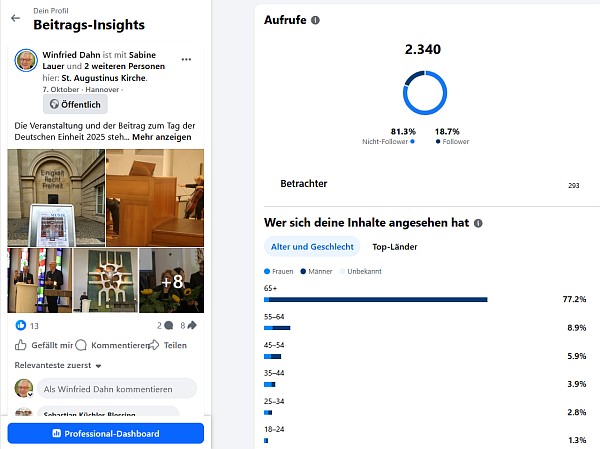The width and height of the screenshot is (600, 449).
Task: Open the organ and cellist photo
Action: (155, 198)
